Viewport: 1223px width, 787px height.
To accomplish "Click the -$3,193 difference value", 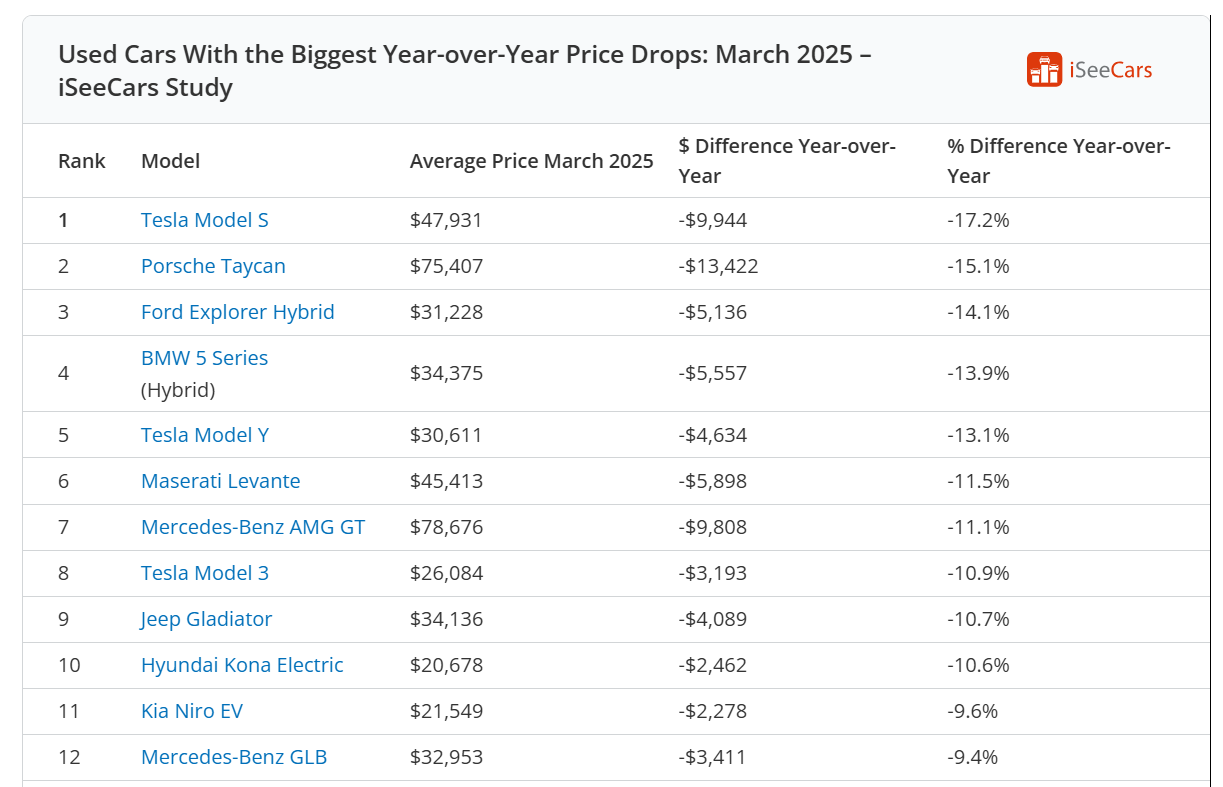I will point(713,573).
